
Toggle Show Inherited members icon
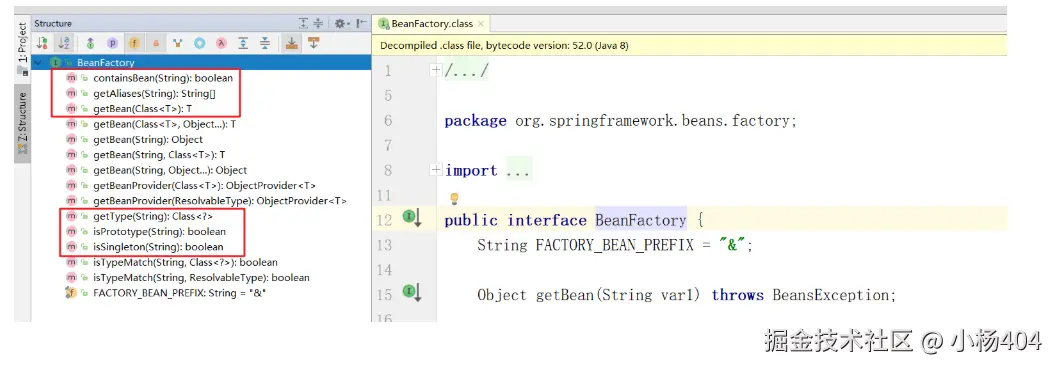coord(90,43)
